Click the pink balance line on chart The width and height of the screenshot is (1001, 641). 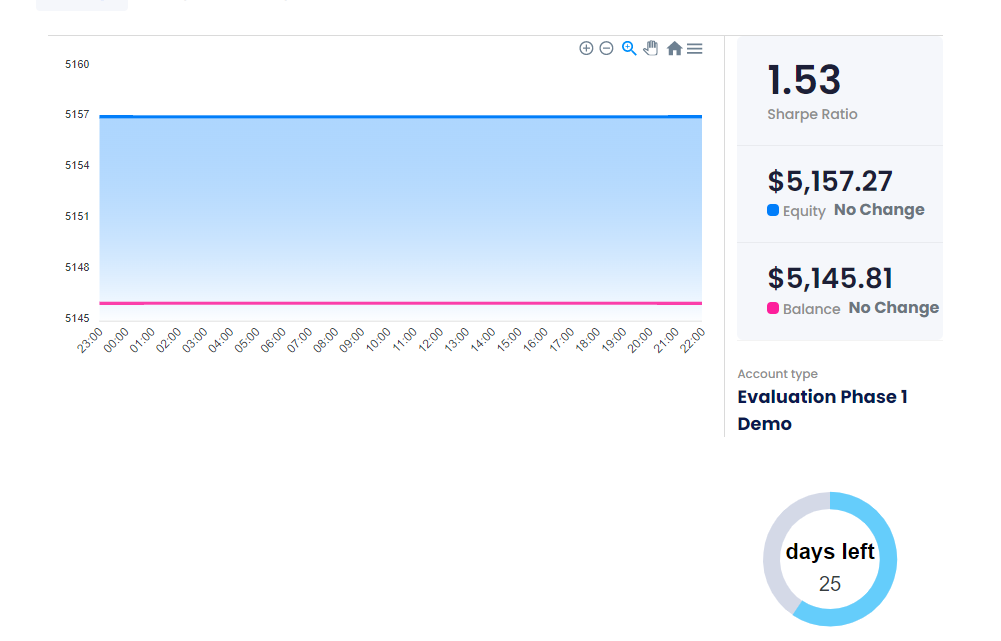(400, 303)
